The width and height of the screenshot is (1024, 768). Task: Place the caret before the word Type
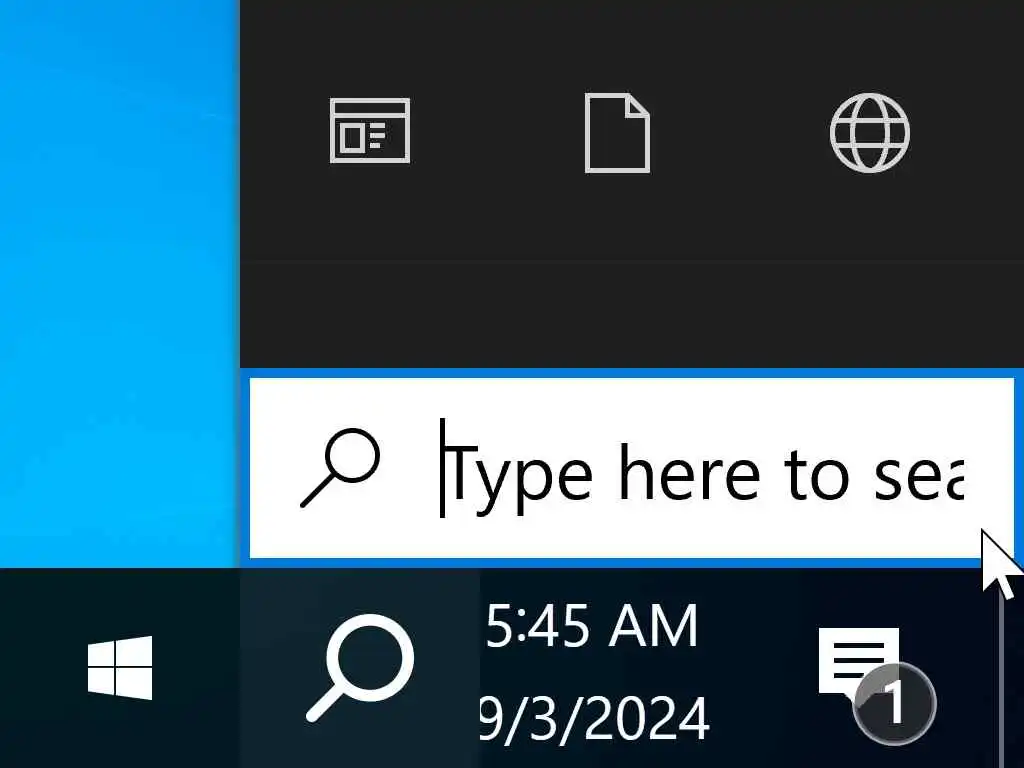(442, 468)
